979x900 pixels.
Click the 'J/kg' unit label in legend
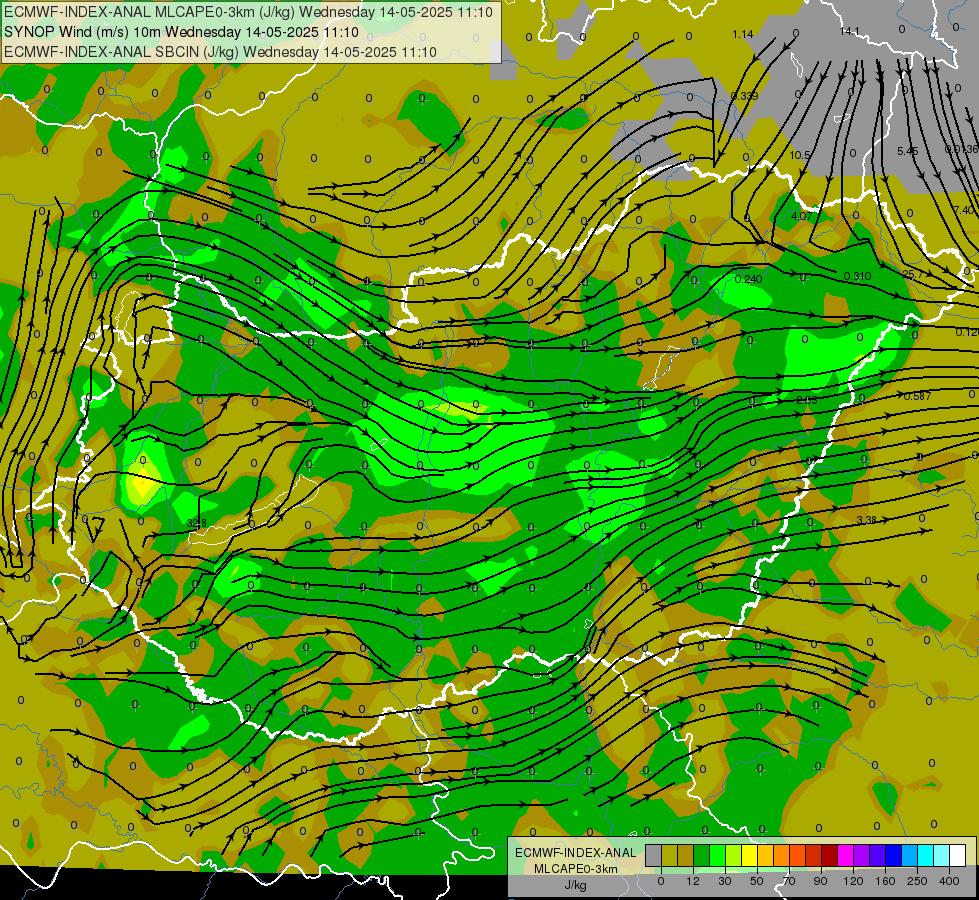tap(576, 885)
